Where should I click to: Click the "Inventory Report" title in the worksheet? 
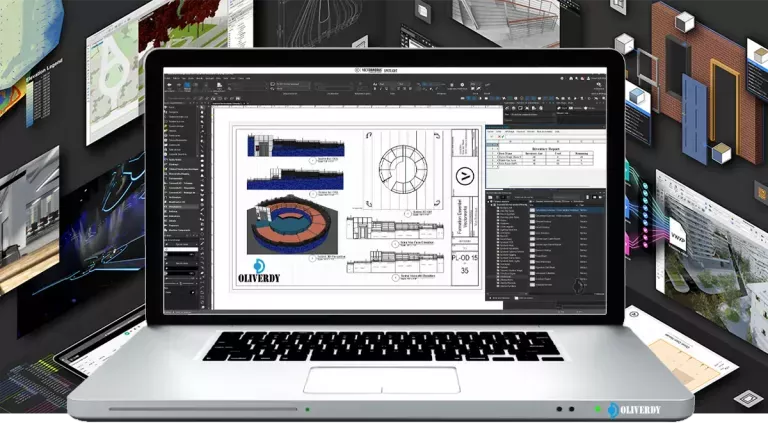(546, 149)
